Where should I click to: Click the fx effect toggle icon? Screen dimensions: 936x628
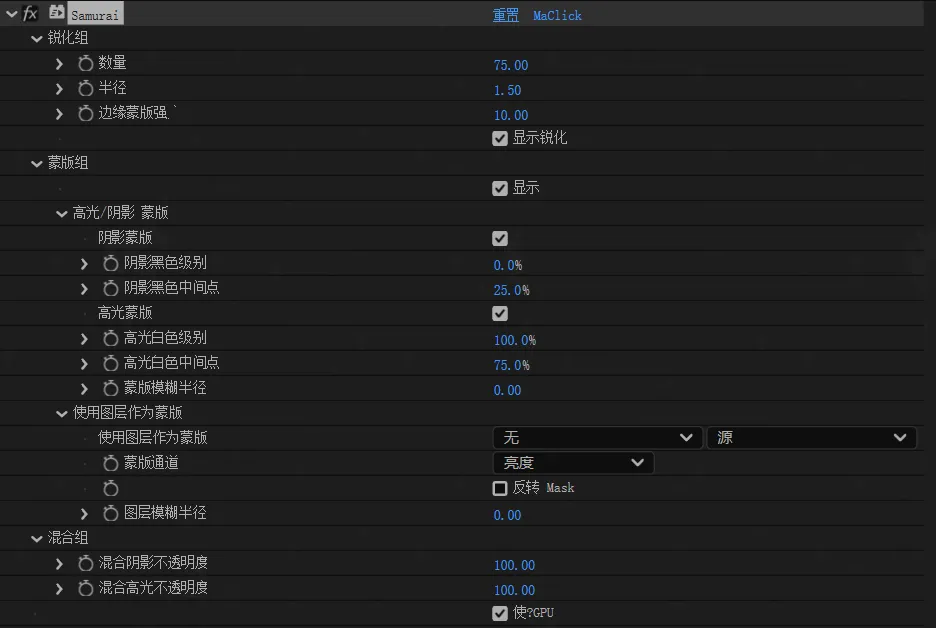point(31,14)
